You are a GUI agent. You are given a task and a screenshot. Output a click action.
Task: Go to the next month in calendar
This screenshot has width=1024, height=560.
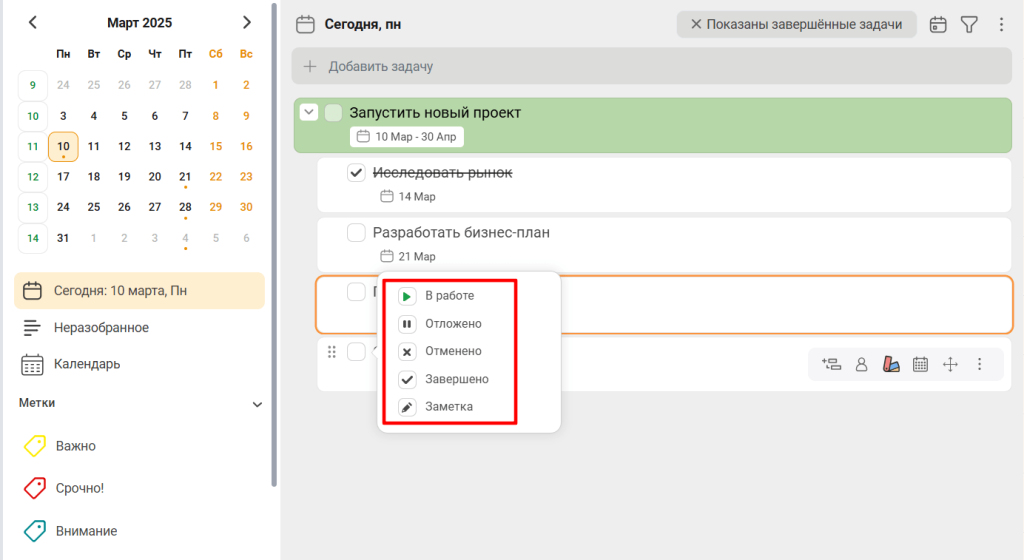pos(247,22)
